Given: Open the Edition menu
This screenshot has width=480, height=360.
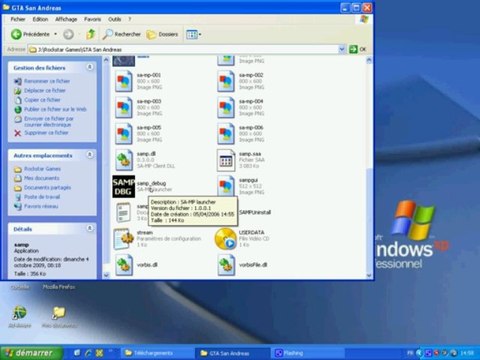Looking at the screenshot, I should point(40,19).
